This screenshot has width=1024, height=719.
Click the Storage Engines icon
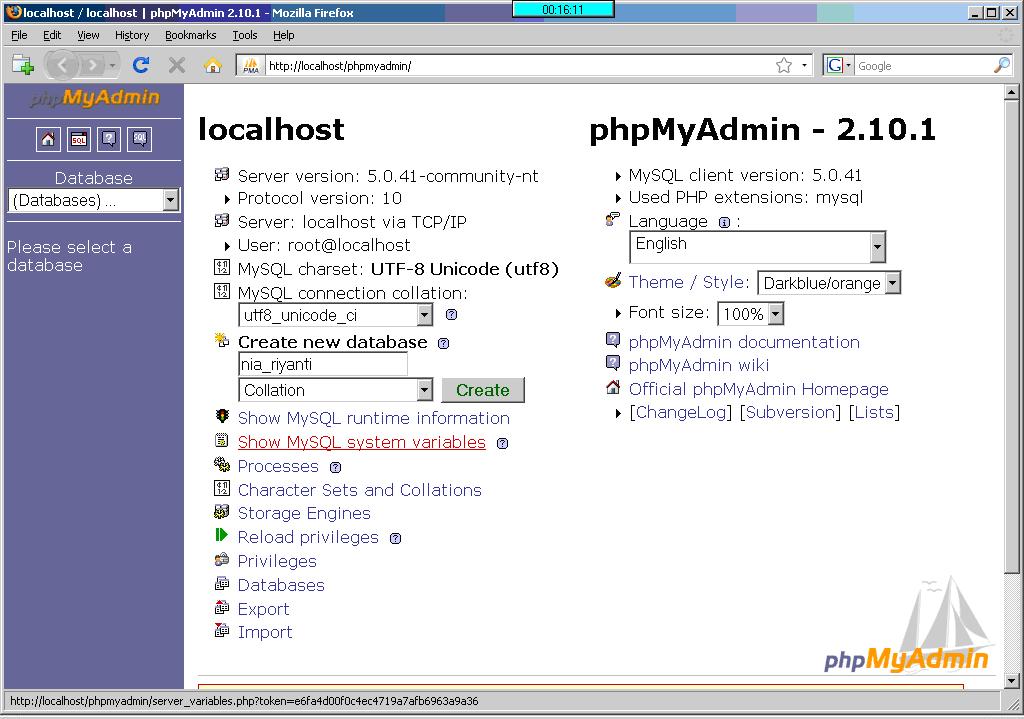222,511
